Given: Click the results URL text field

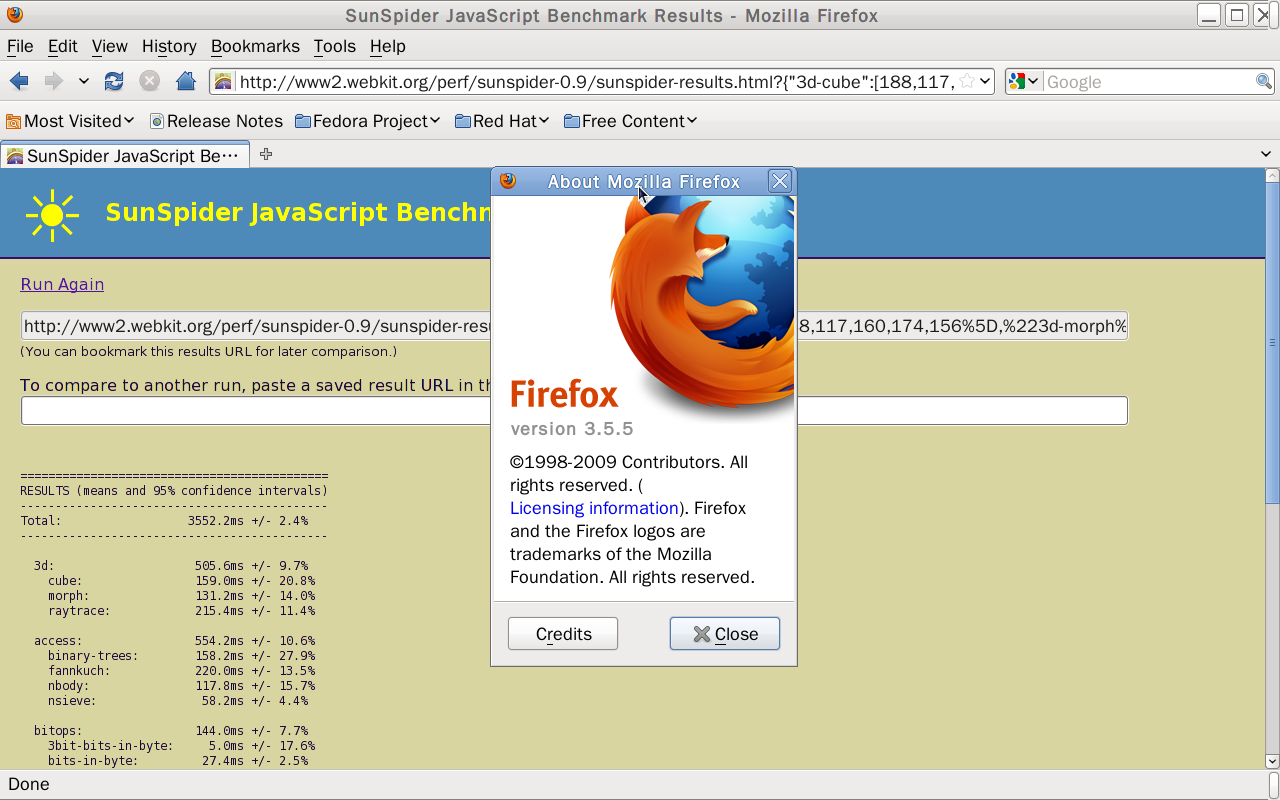Looking at the screenshot, I should (x=574, y=326).
